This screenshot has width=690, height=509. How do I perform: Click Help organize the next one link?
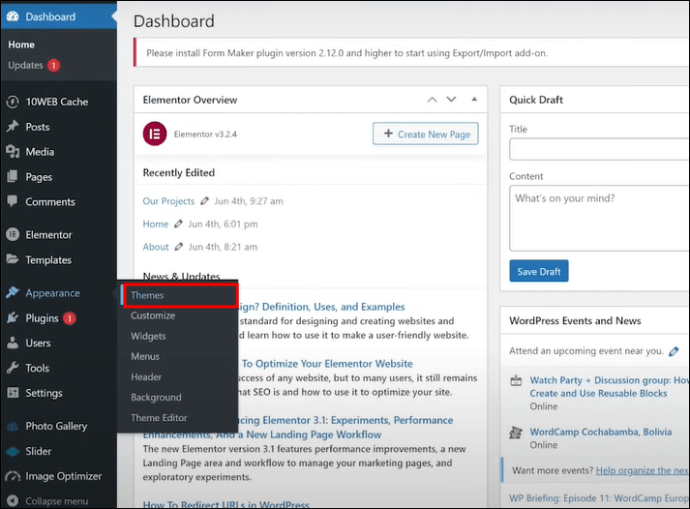(x=642, y=470)
